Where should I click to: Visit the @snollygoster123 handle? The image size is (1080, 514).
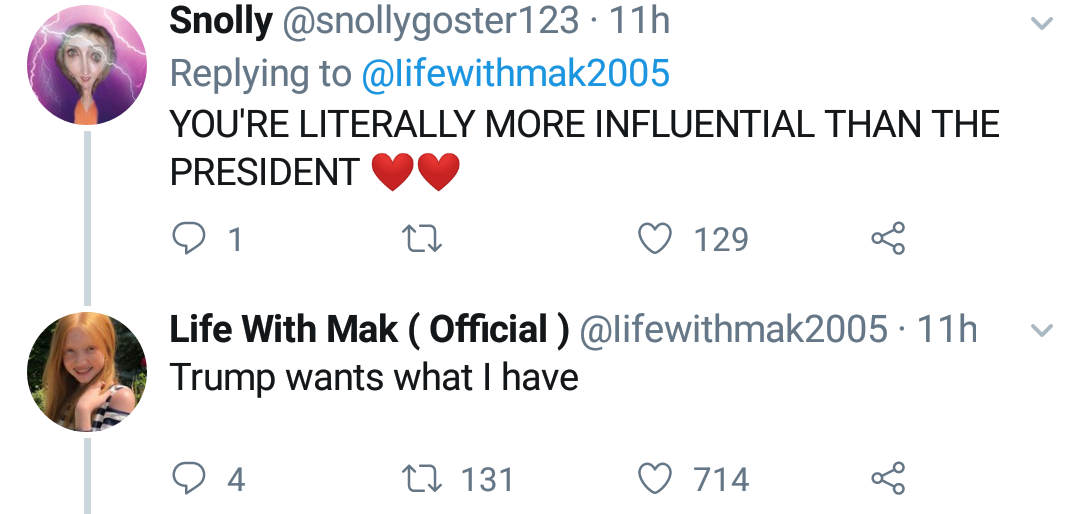[431, 21]
